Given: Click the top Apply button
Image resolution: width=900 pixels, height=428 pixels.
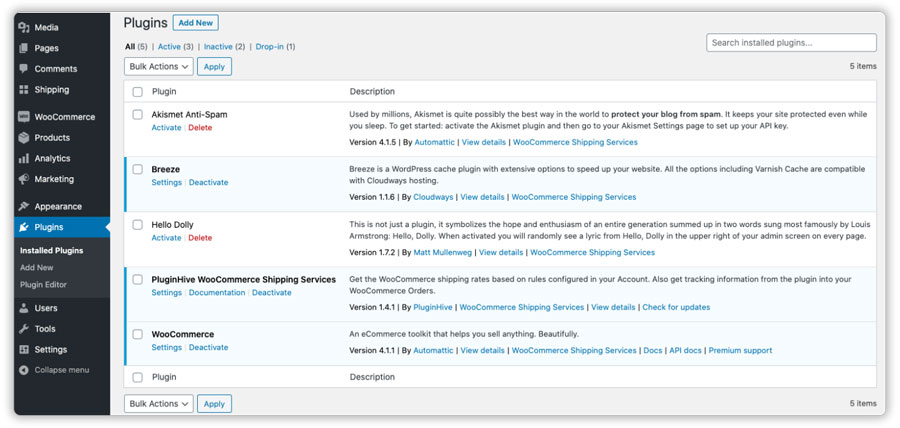Looking at the screenshot, I should click(x=215, y=67).
